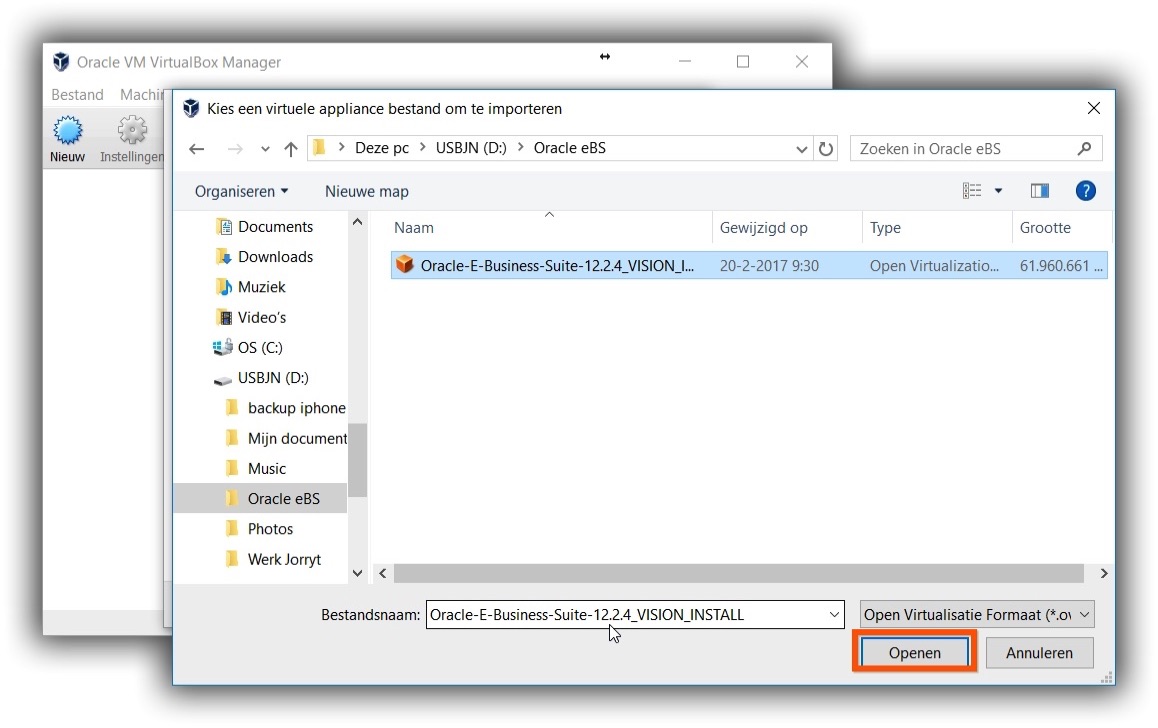Click the search magnifier icon
This screenshot has width=1158, height=728.
(1084, 148)
